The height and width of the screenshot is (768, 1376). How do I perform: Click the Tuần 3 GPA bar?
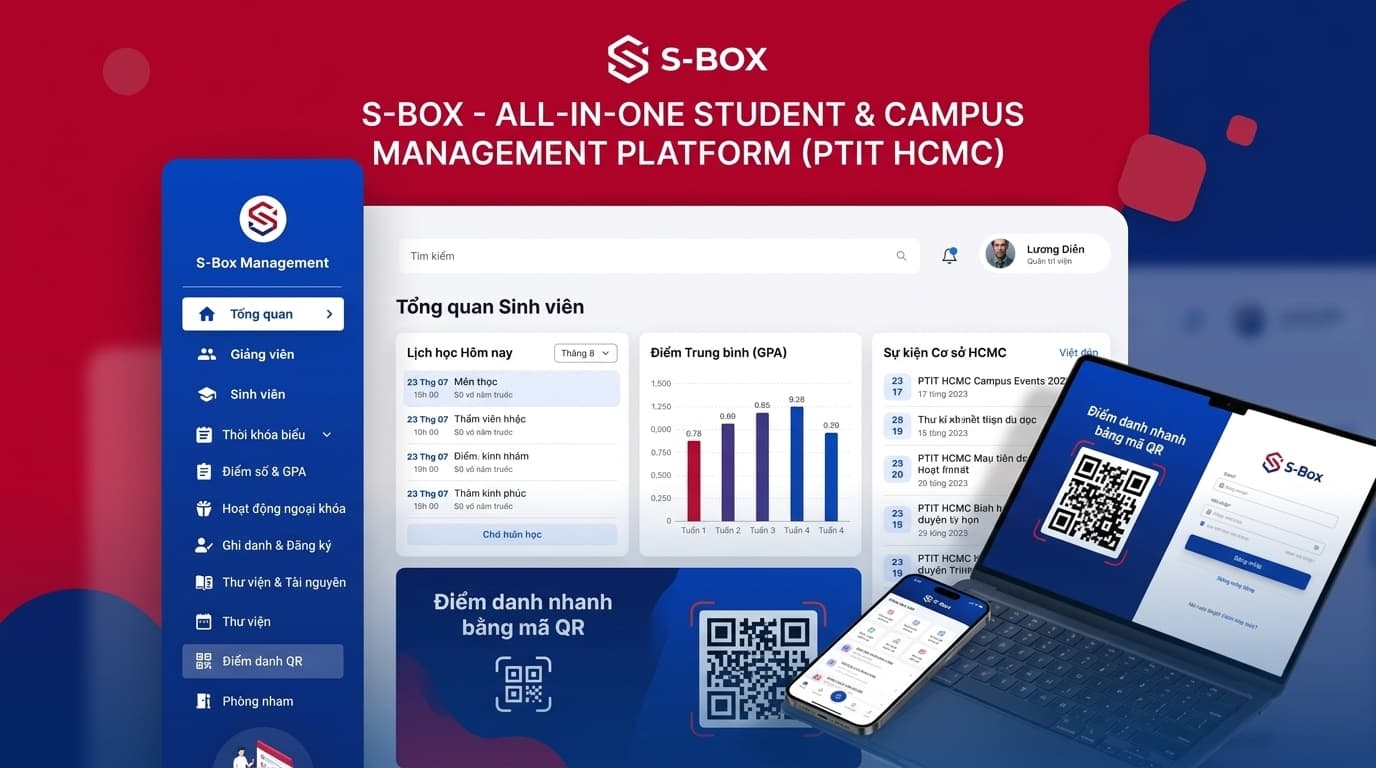click(x=762, y=467)
